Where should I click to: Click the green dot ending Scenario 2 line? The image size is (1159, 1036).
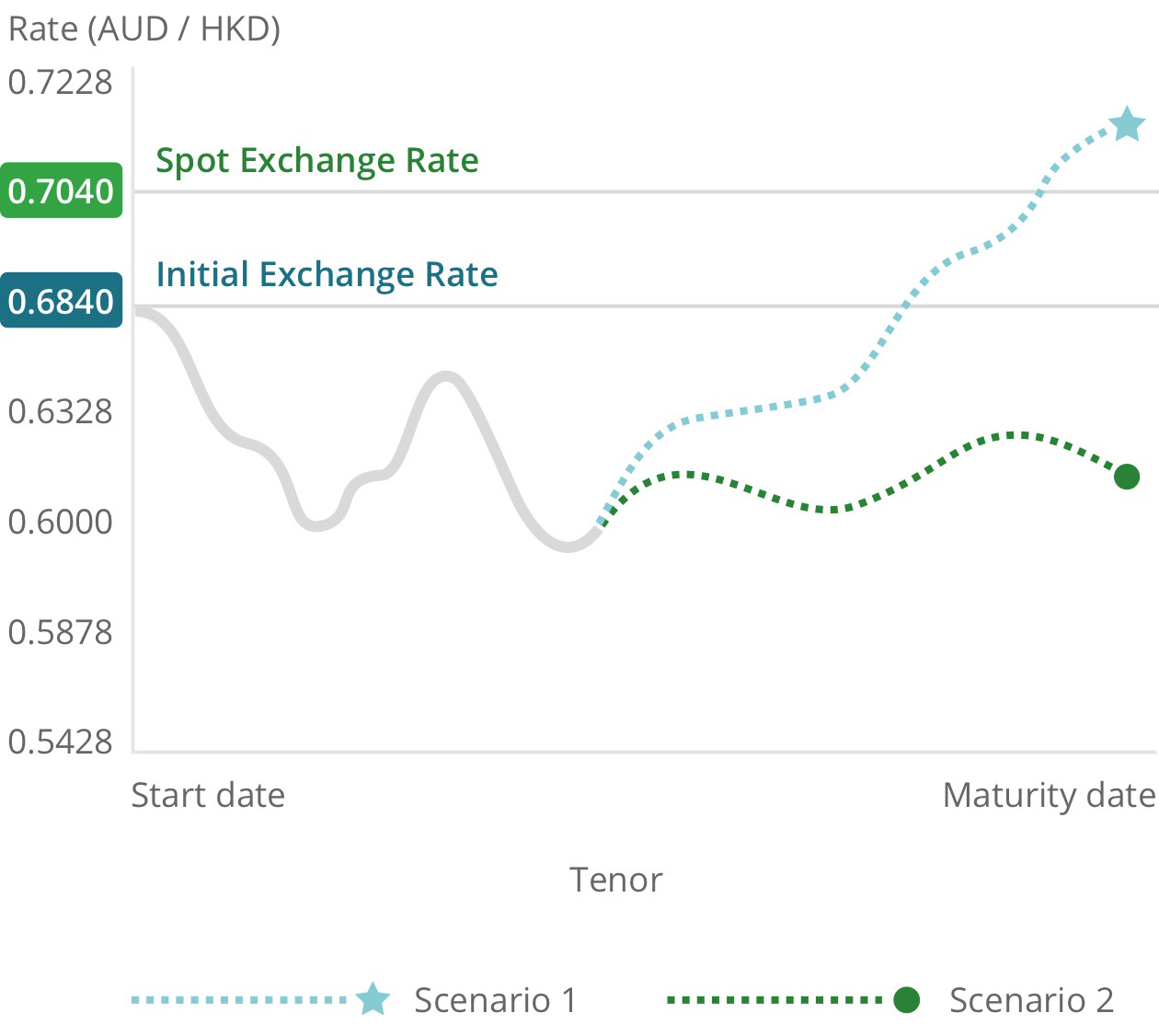(x=1127, y=477)
